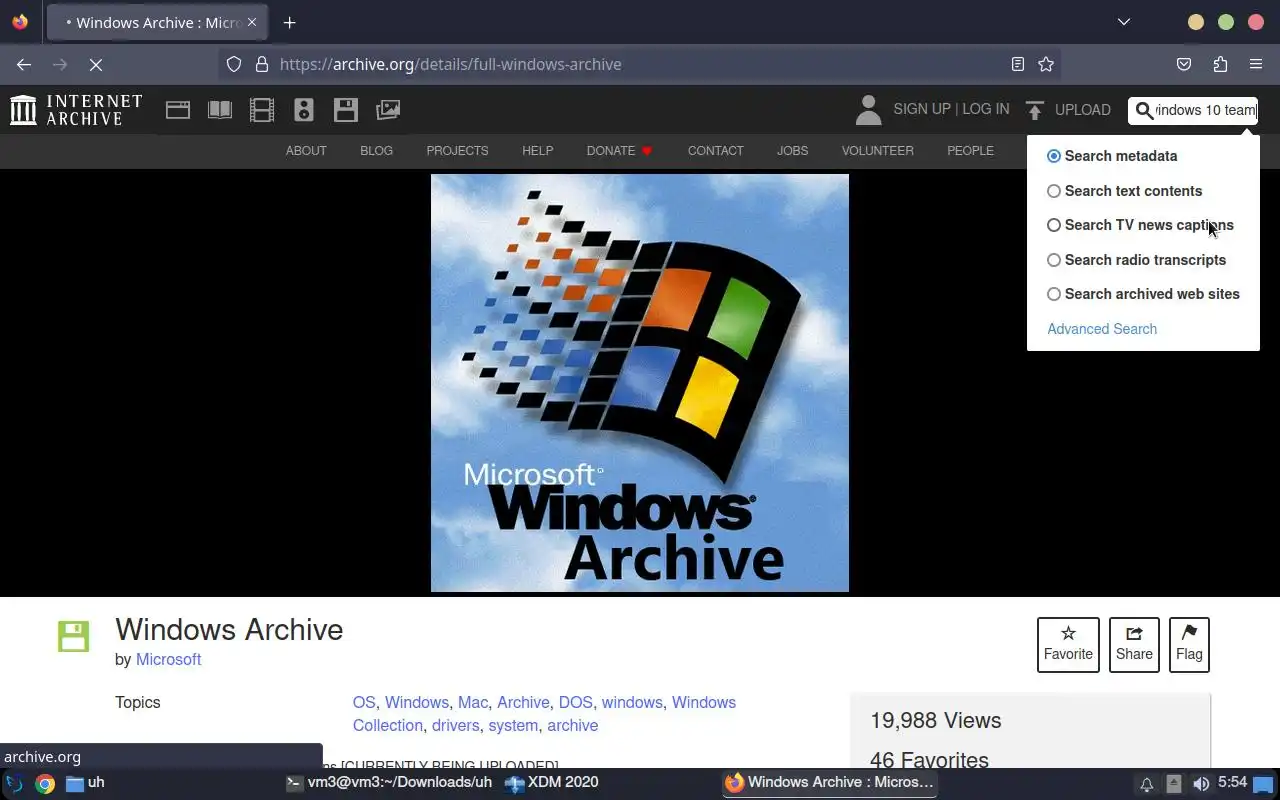The image size is (1280, 800).
Task: Open the Audio speaker icon
Action: [304, 110]
